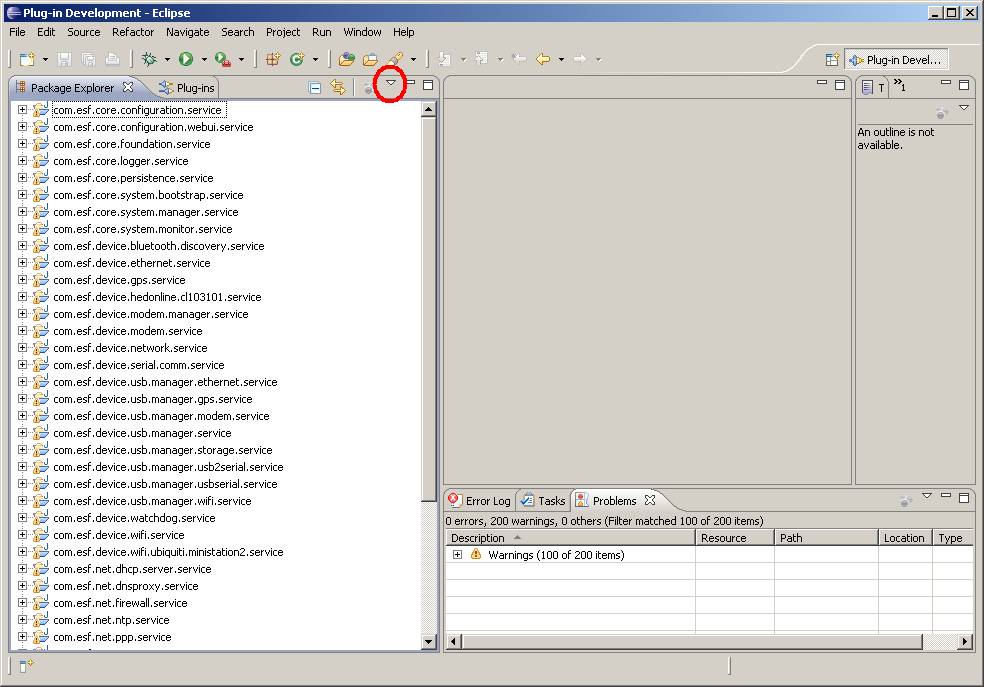Screen dimensions: 984x687
Task: Select com.esf.device.watchdog.service project
Action: click(x=134, y=518)
